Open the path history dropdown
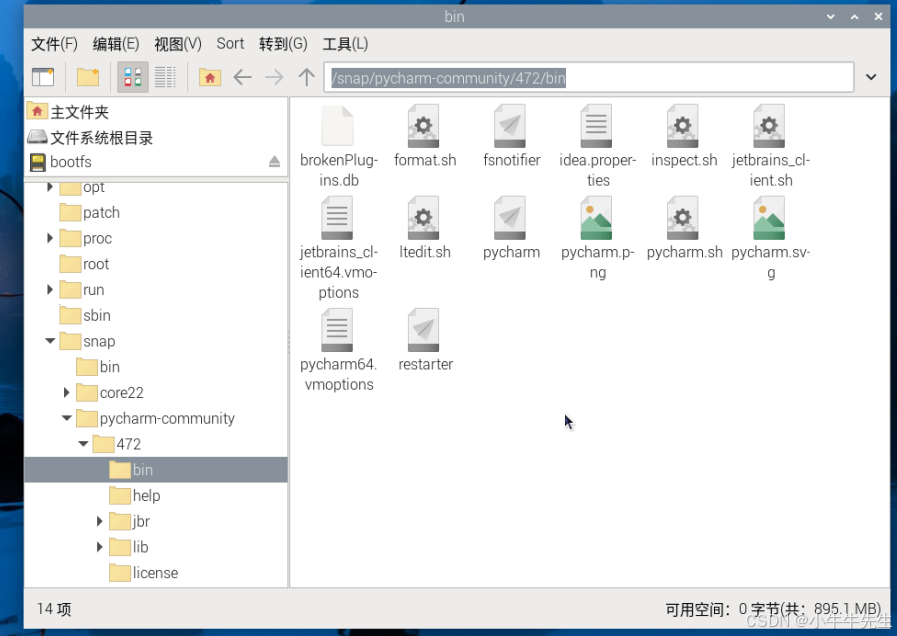 871,77
